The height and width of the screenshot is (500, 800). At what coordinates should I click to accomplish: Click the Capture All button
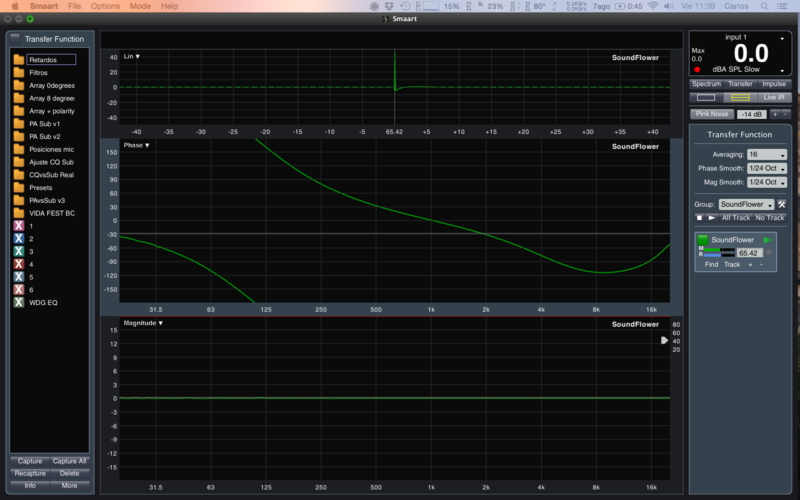(70, 461)
